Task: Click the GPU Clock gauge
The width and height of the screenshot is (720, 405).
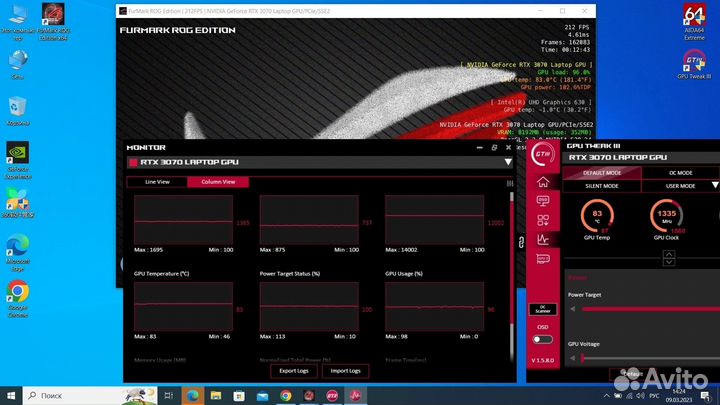Action: coord(666,215)
